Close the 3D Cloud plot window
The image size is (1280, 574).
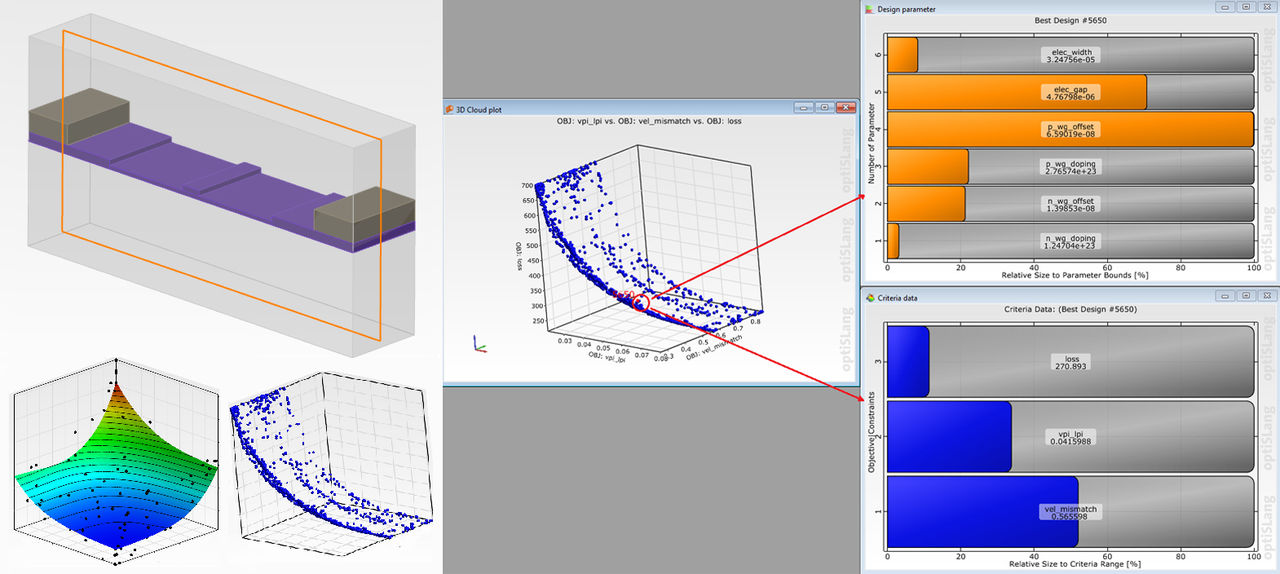(845, 108)
